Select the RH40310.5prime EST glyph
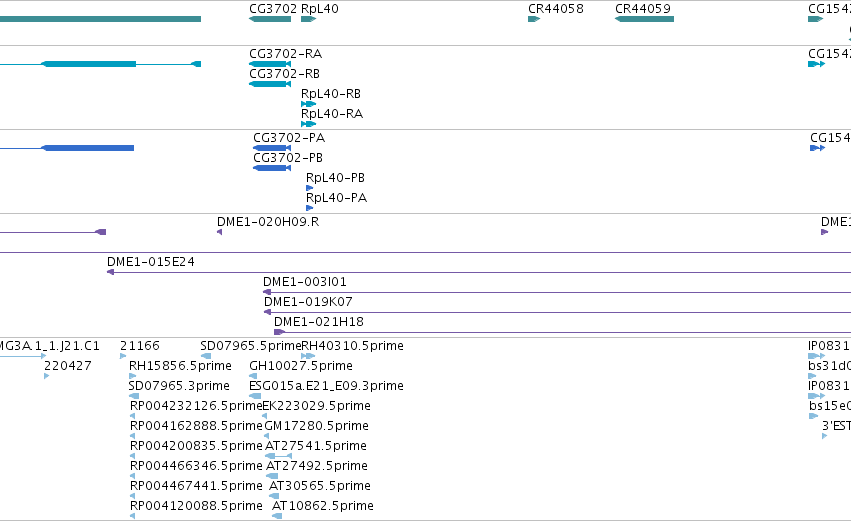851x521 pixels. 308,357
